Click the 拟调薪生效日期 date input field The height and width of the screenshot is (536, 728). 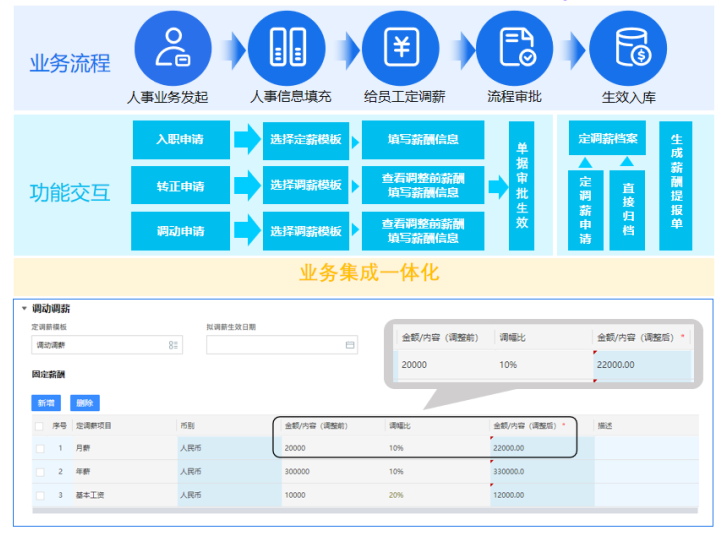275,345
